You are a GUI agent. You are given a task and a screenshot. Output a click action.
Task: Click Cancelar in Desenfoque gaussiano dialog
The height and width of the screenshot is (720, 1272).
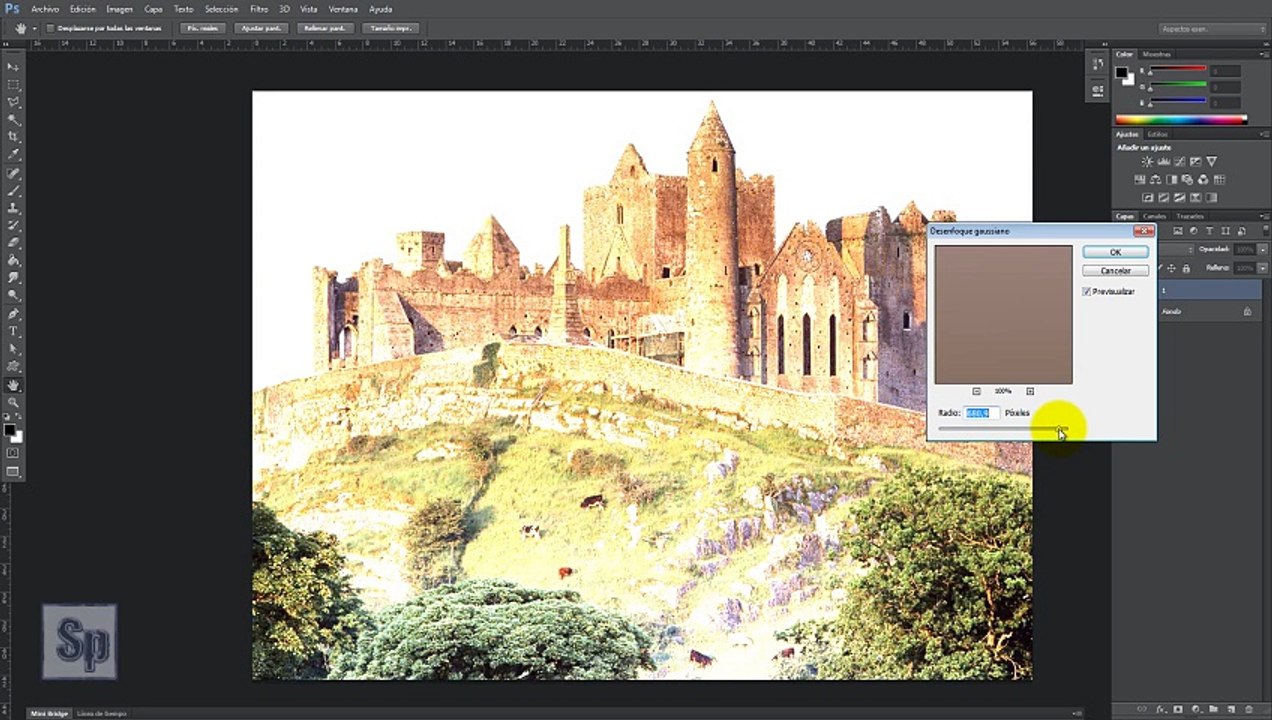(1115, 271)
